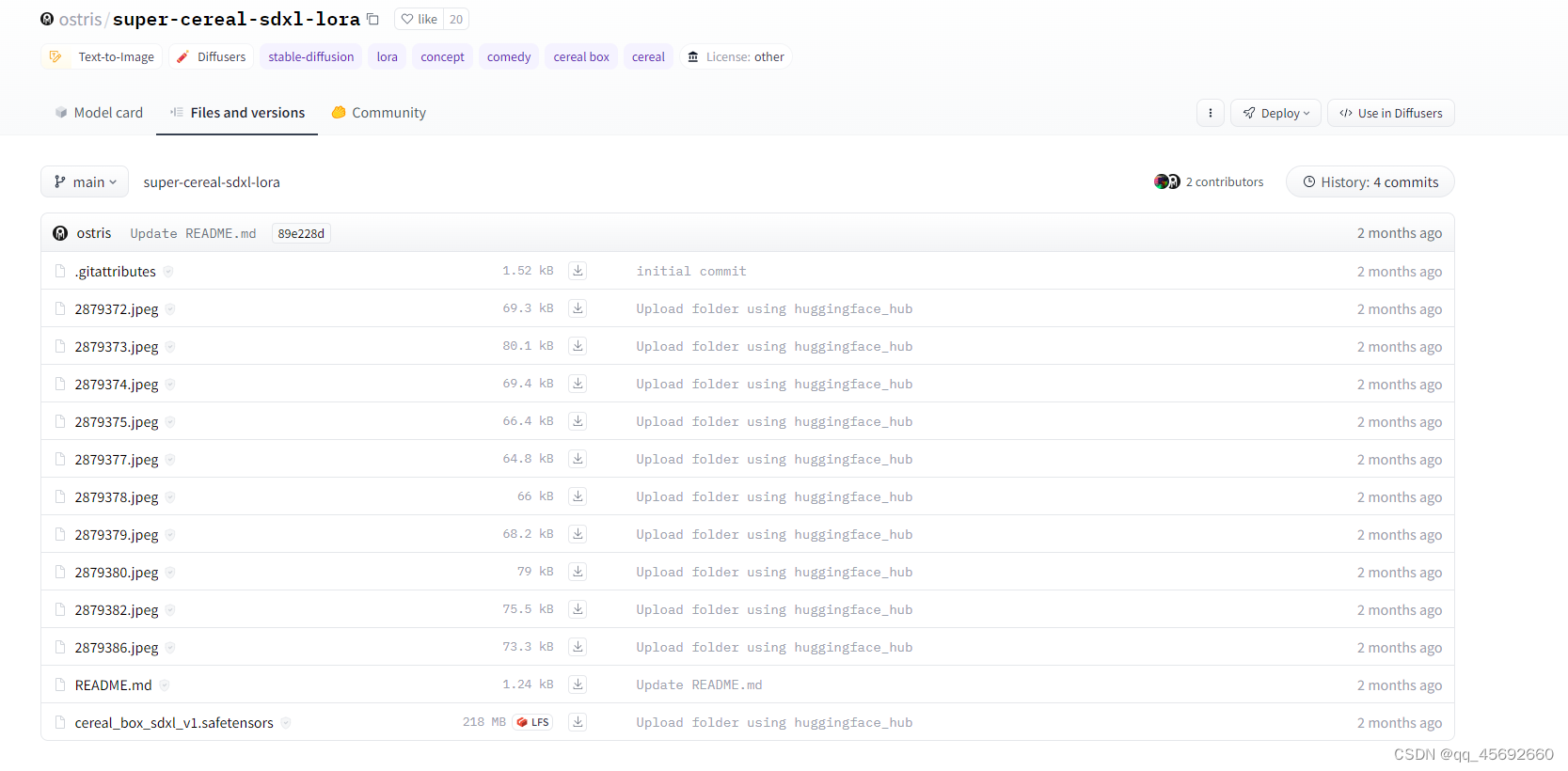
Task: Open the file 2879373.jpeg
Action: [117, 346]
